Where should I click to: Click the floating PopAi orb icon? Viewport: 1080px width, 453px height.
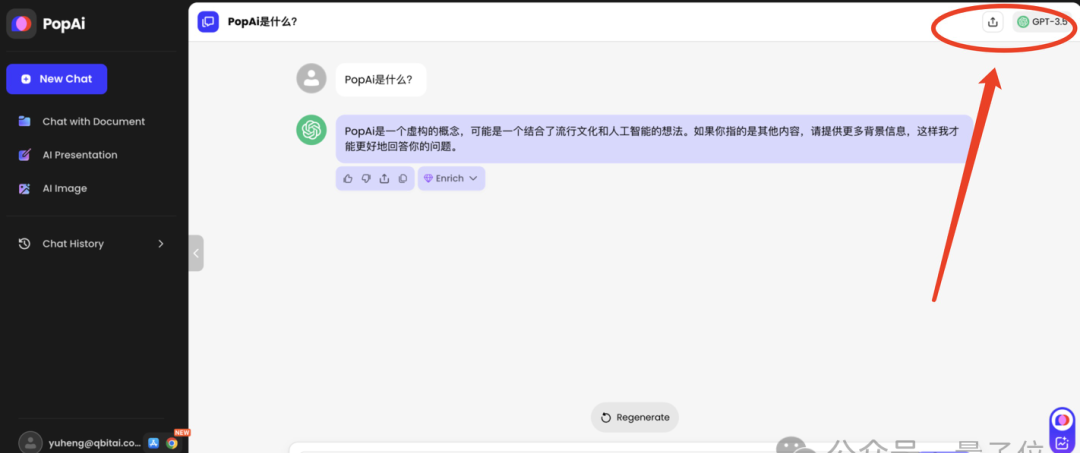pyautogui.click(x=1063, y=420)
